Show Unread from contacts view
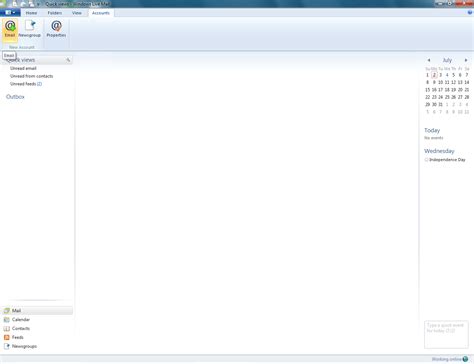 tap(31, 76)
